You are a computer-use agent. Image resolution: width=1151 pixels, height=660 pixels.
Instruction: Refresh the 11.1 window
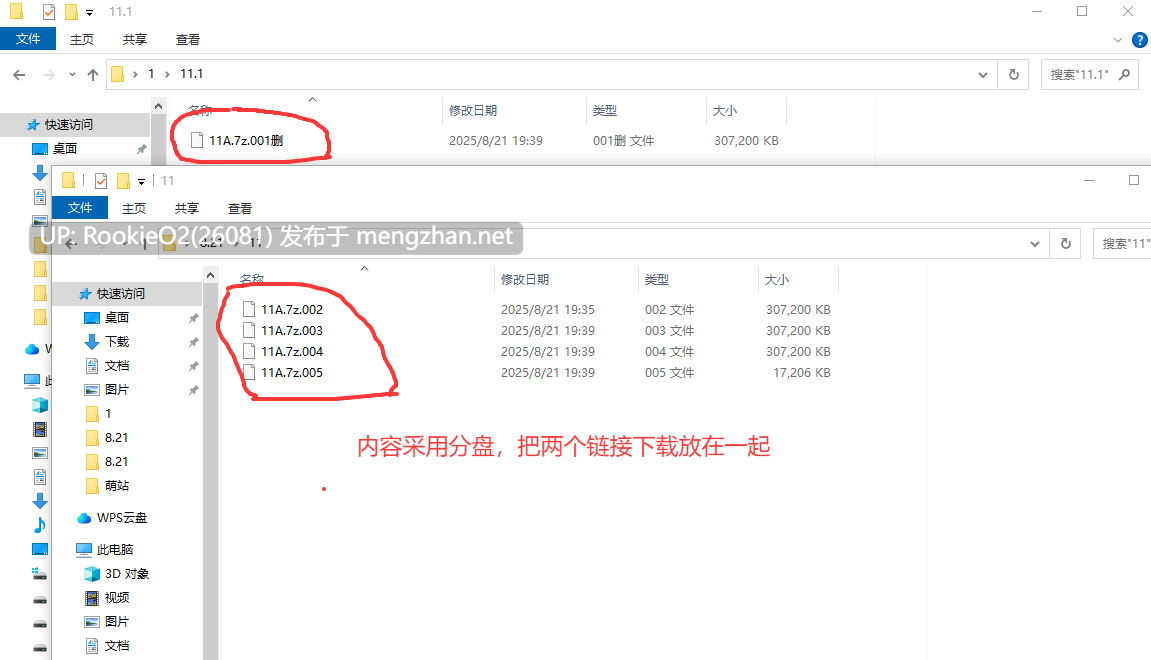pos(1014,75)
